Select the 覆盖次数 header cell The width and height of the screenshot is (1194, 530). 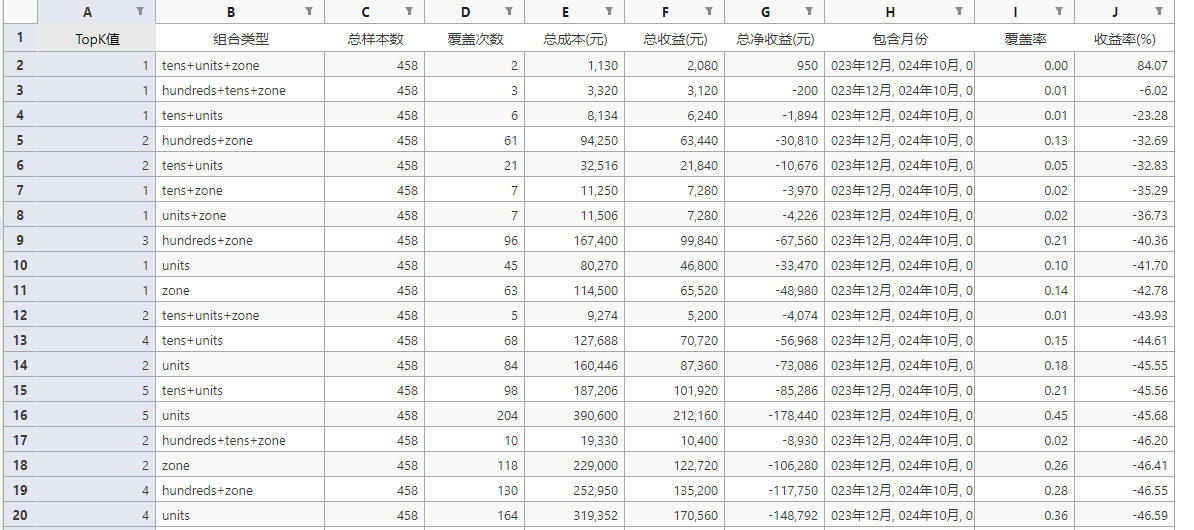tap(475, 39)
